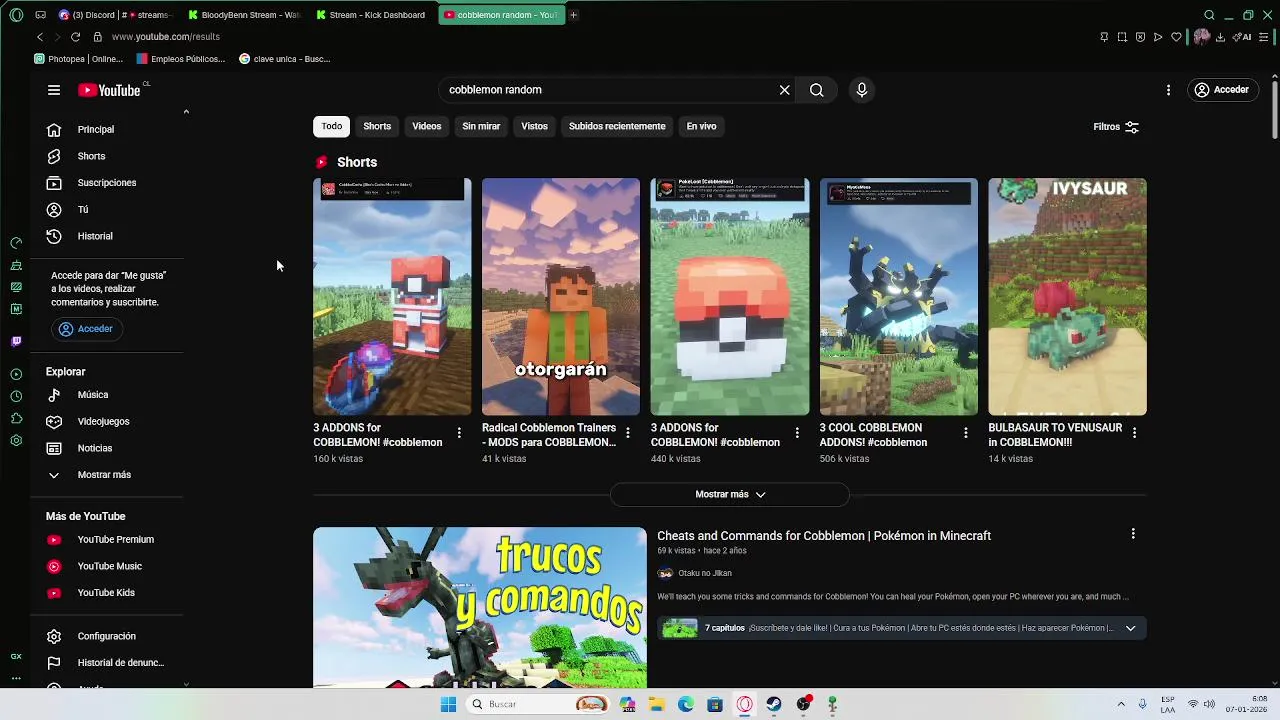Clear the search box with the X
The width and height of the screenshot is (1280, 720).
click(x=785, y=90)
